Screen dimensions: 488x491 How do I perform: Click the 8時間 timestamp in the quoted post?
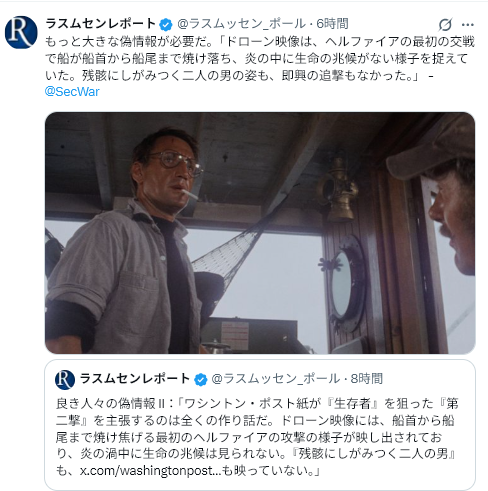[367, 379]
